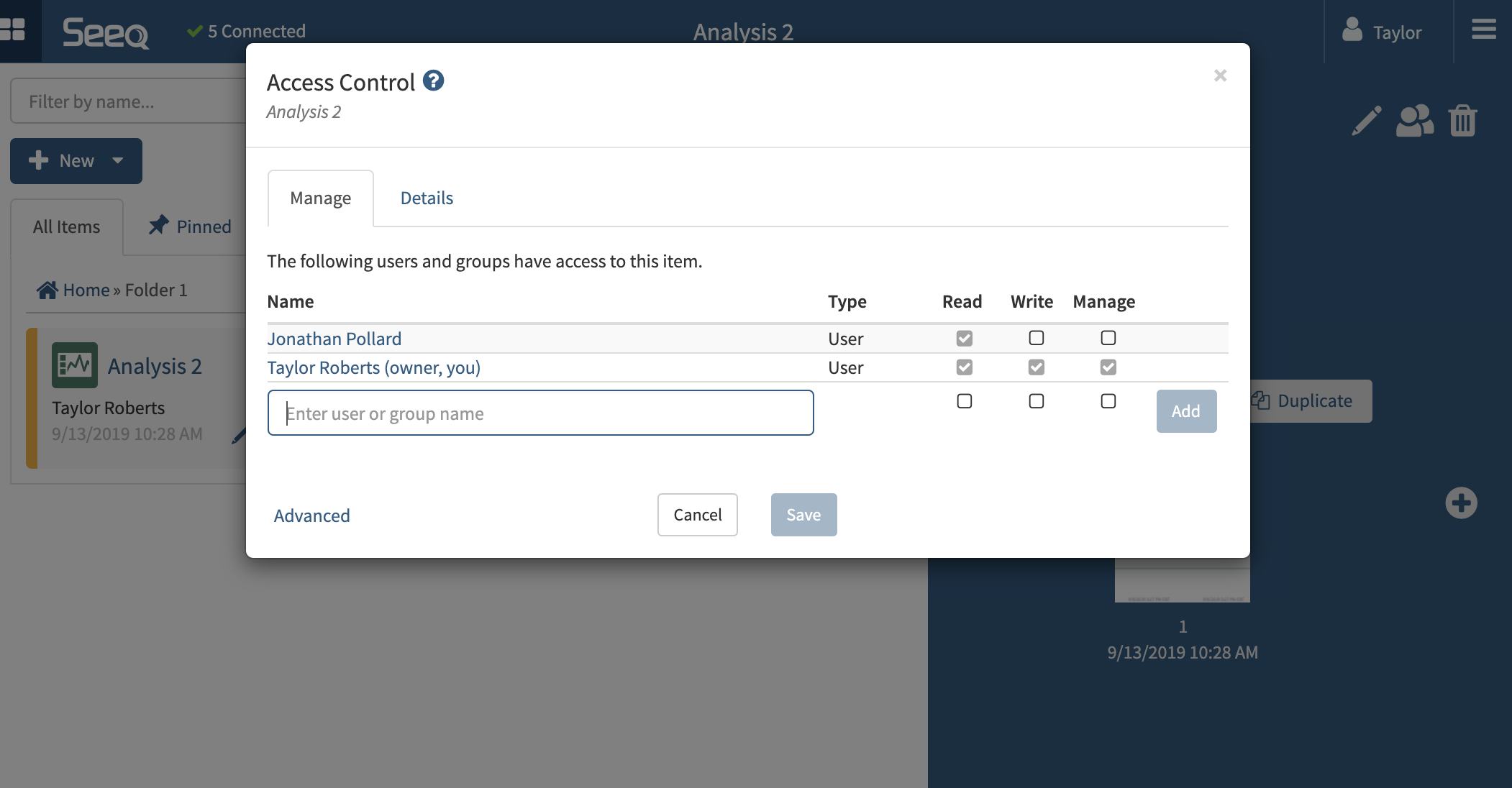Uncheck Read permission for Jonathan Pollard

(964, 338)
